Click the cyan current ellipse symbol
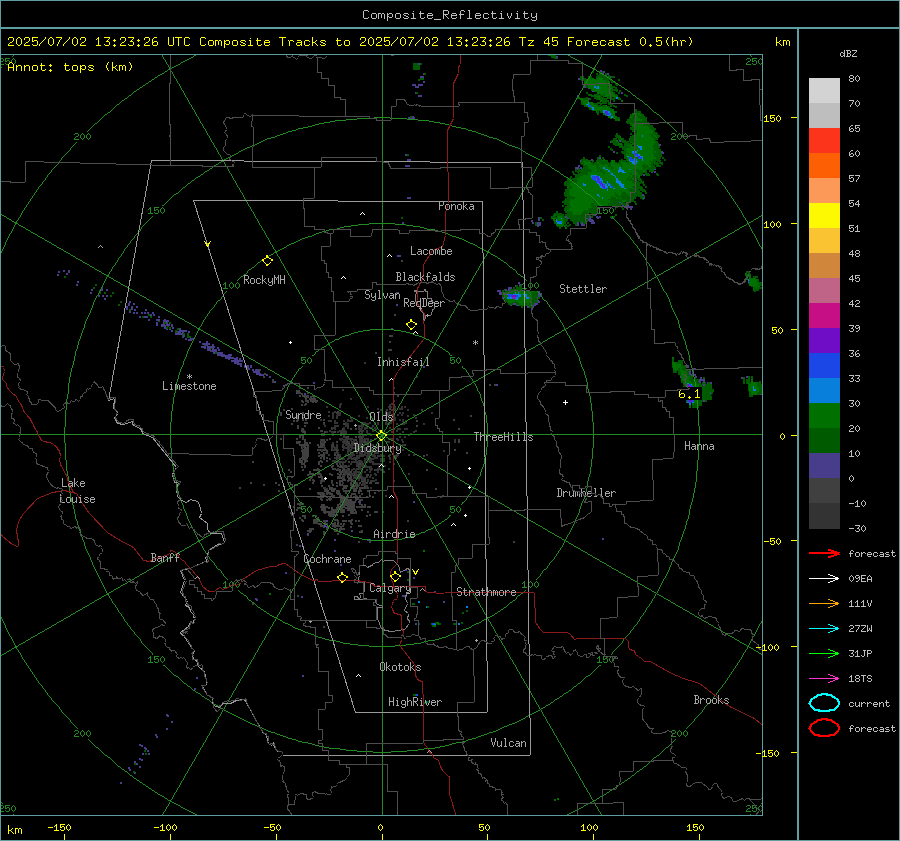This screenshot has width=900, height=841. pyautogui.click(x=824, y=703)
